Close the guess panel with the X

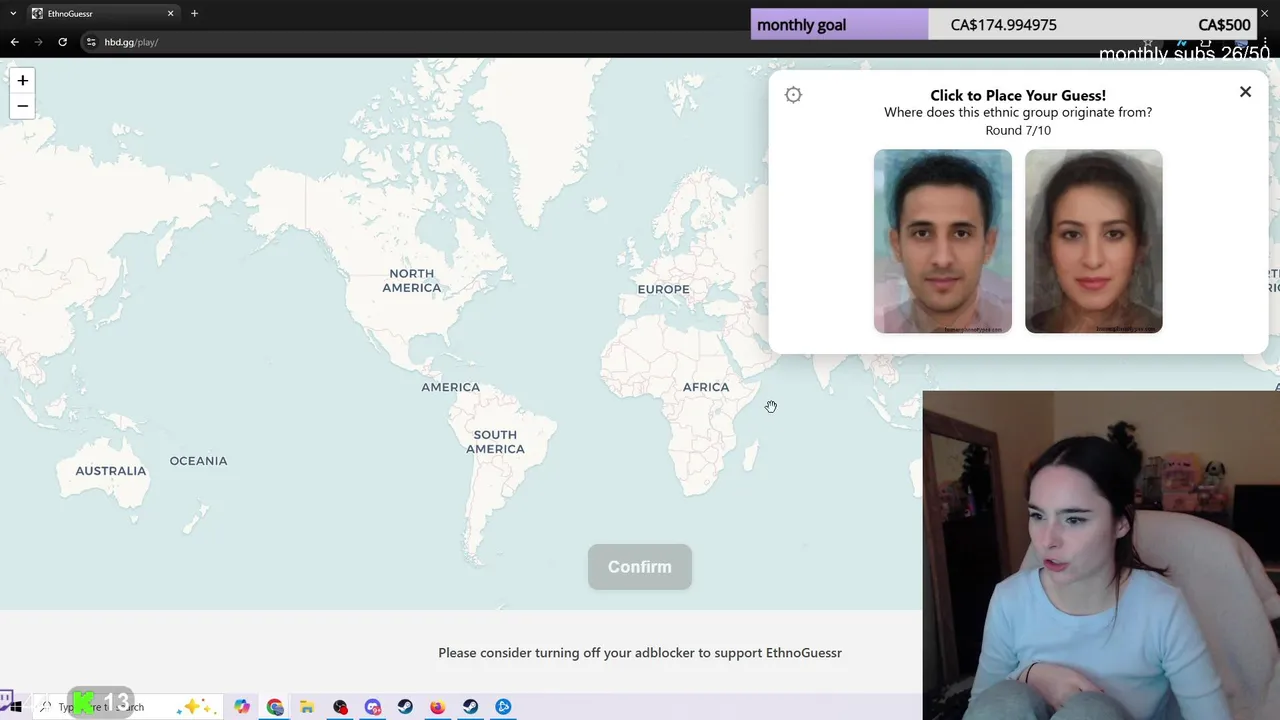(1245, 92)
